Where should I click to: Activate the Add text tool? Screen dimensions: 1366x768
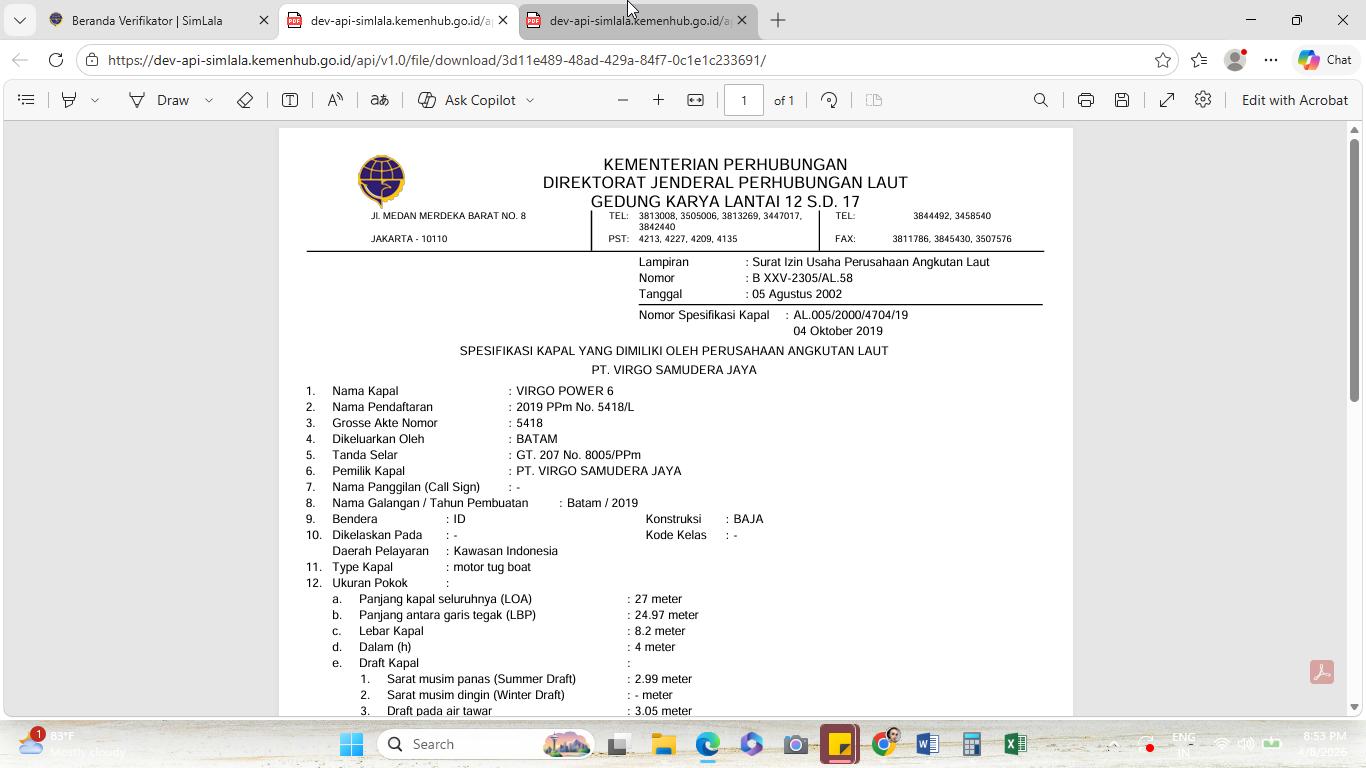[290, 100]
